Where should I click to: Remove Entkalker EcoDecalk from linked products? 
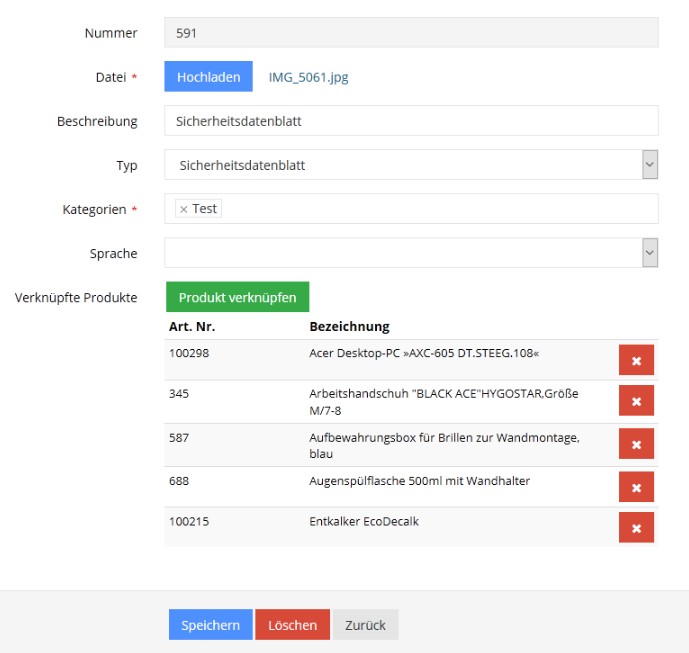click(636, 527)
